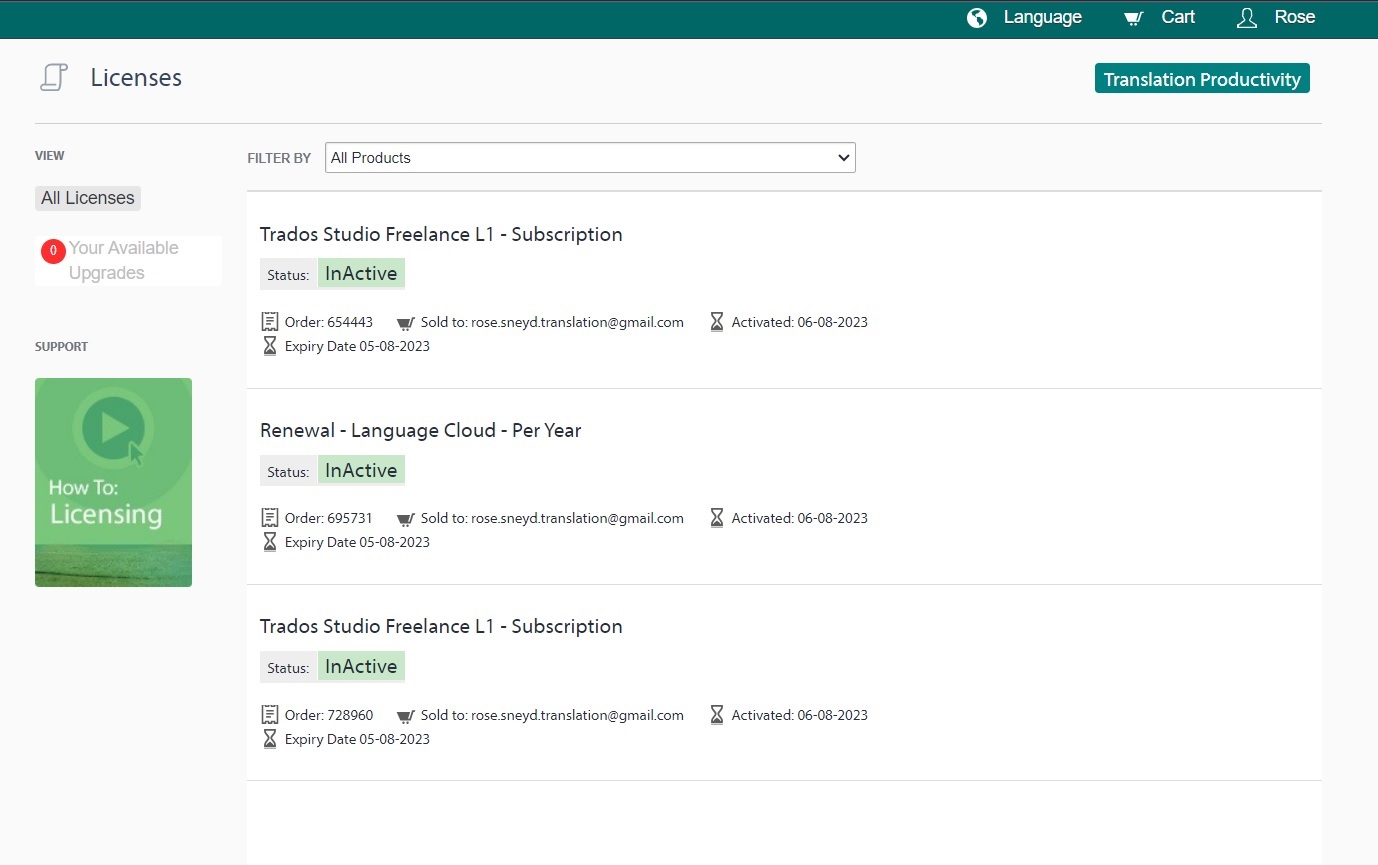
Task: Select the All Licenses view
Action: point(88,198)
